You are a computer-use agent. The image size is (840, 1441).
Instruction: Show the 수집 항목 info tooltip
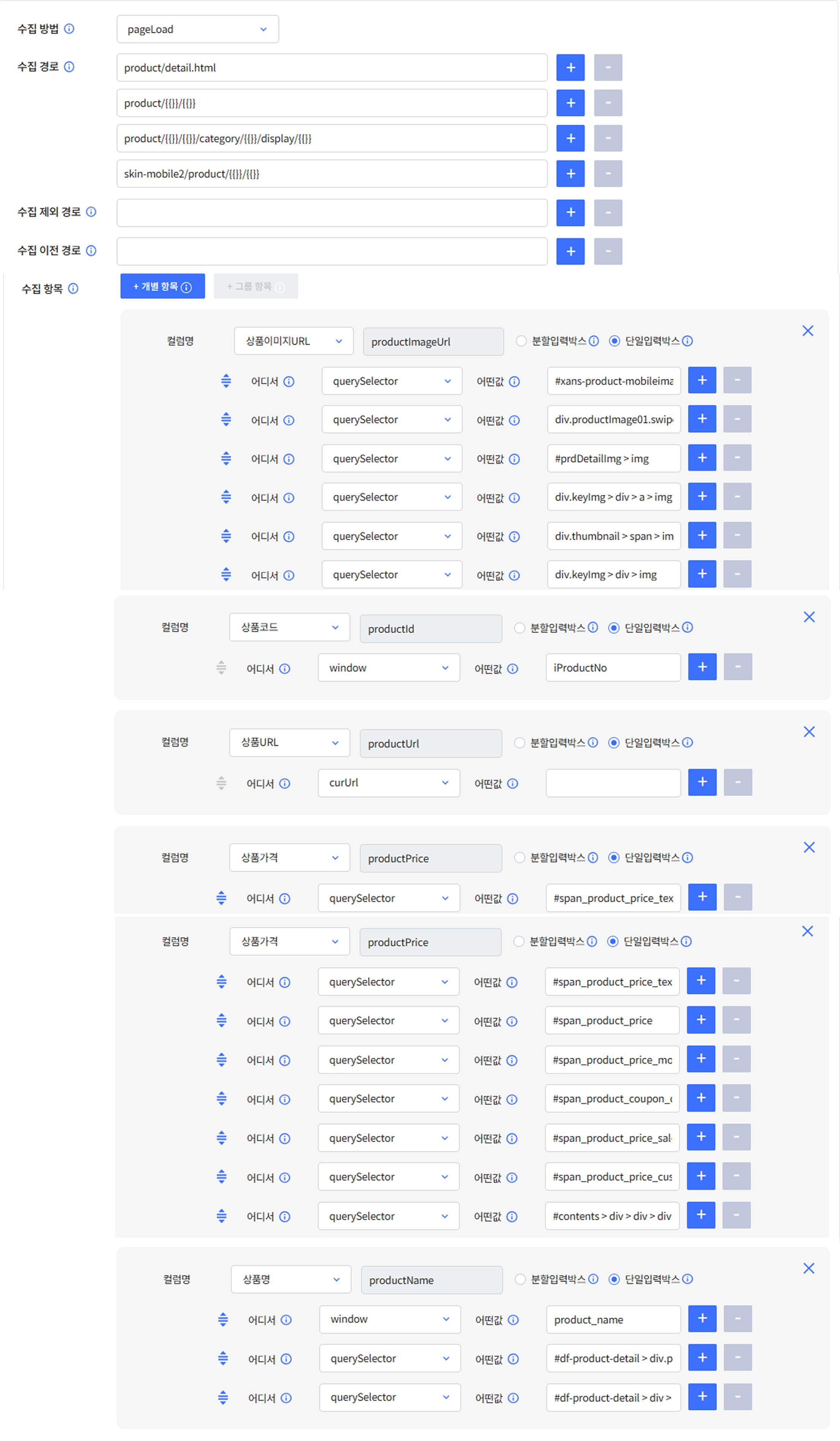pyautogui.click(x=73, y=289)
